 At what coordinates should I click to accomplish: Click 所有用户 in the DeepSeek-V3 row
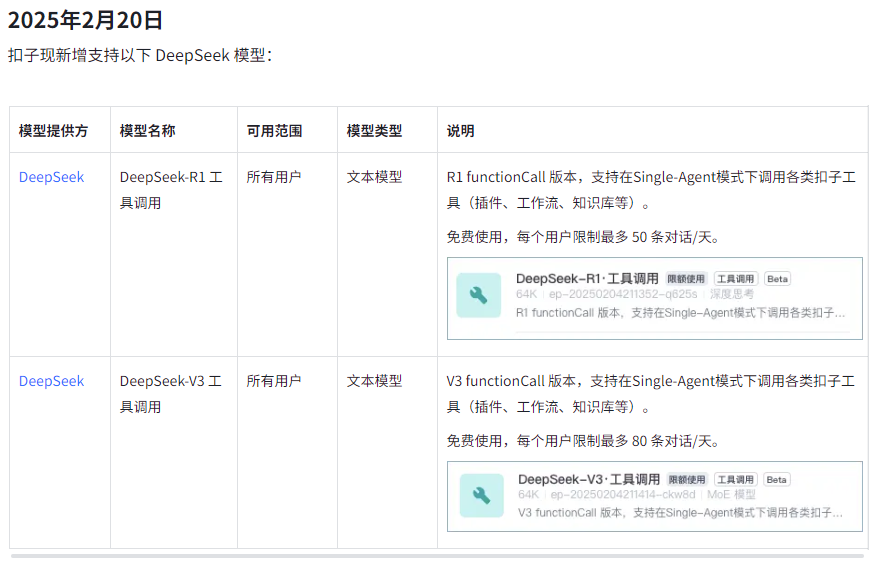tap(274, 381)
